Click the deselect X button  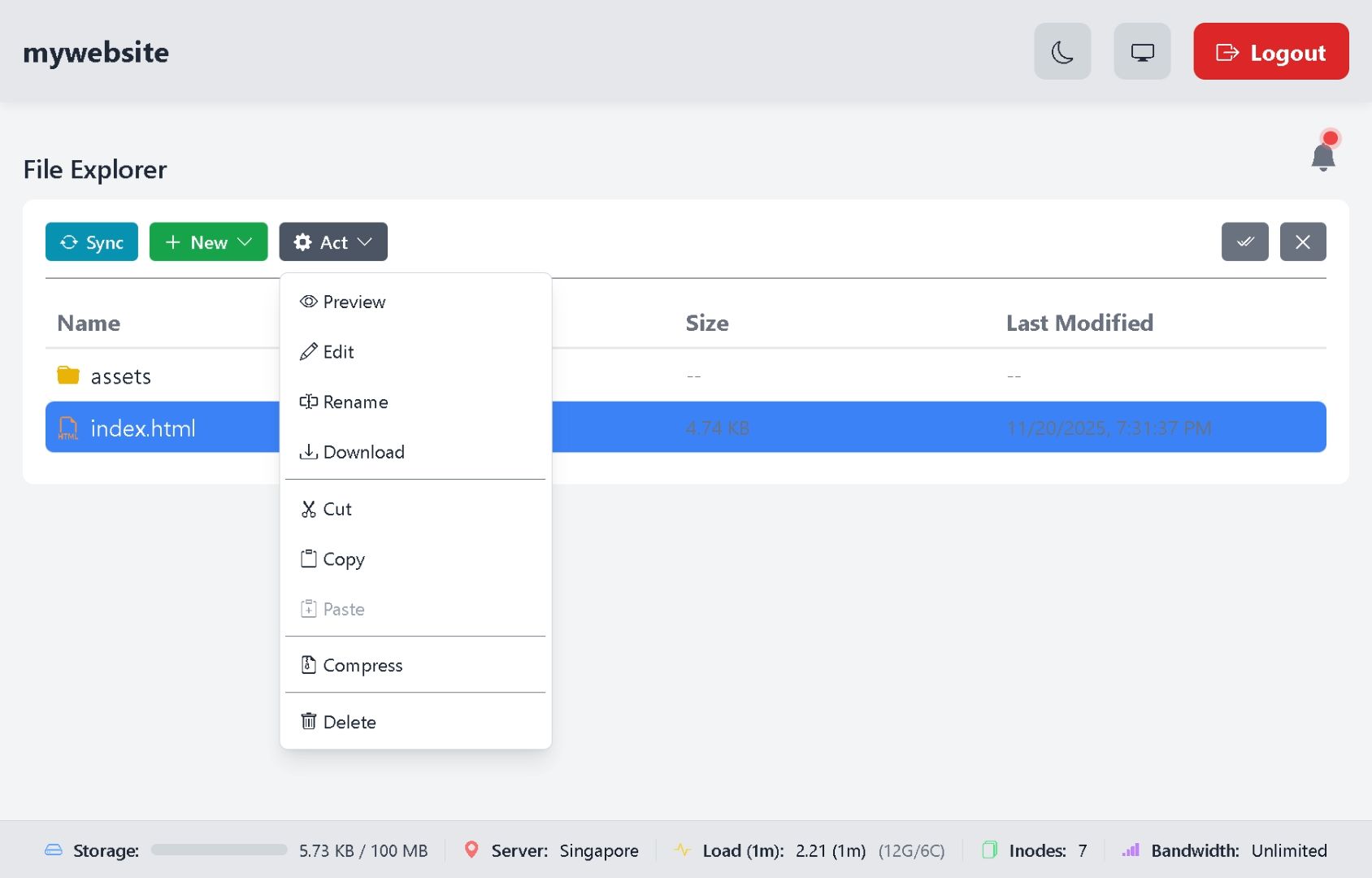point(1302,242)
